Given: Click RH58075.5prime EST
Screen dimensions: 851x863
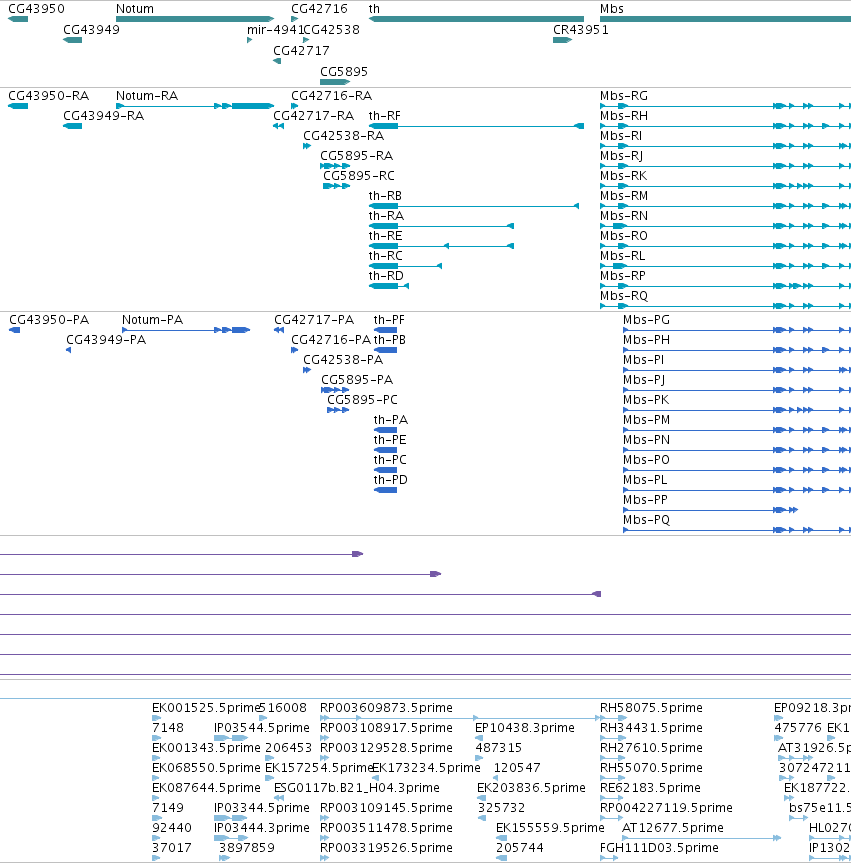Looking at the screenshot, I should tap(613, 718).
